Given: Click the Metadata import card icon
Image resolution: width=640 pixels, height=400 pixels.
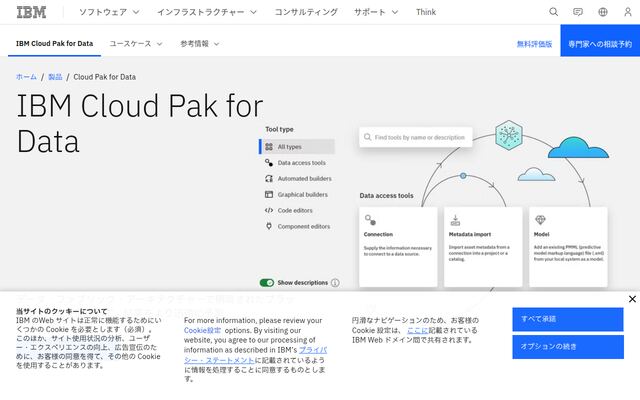Looking at the screenshot, I should coord(455,220).
